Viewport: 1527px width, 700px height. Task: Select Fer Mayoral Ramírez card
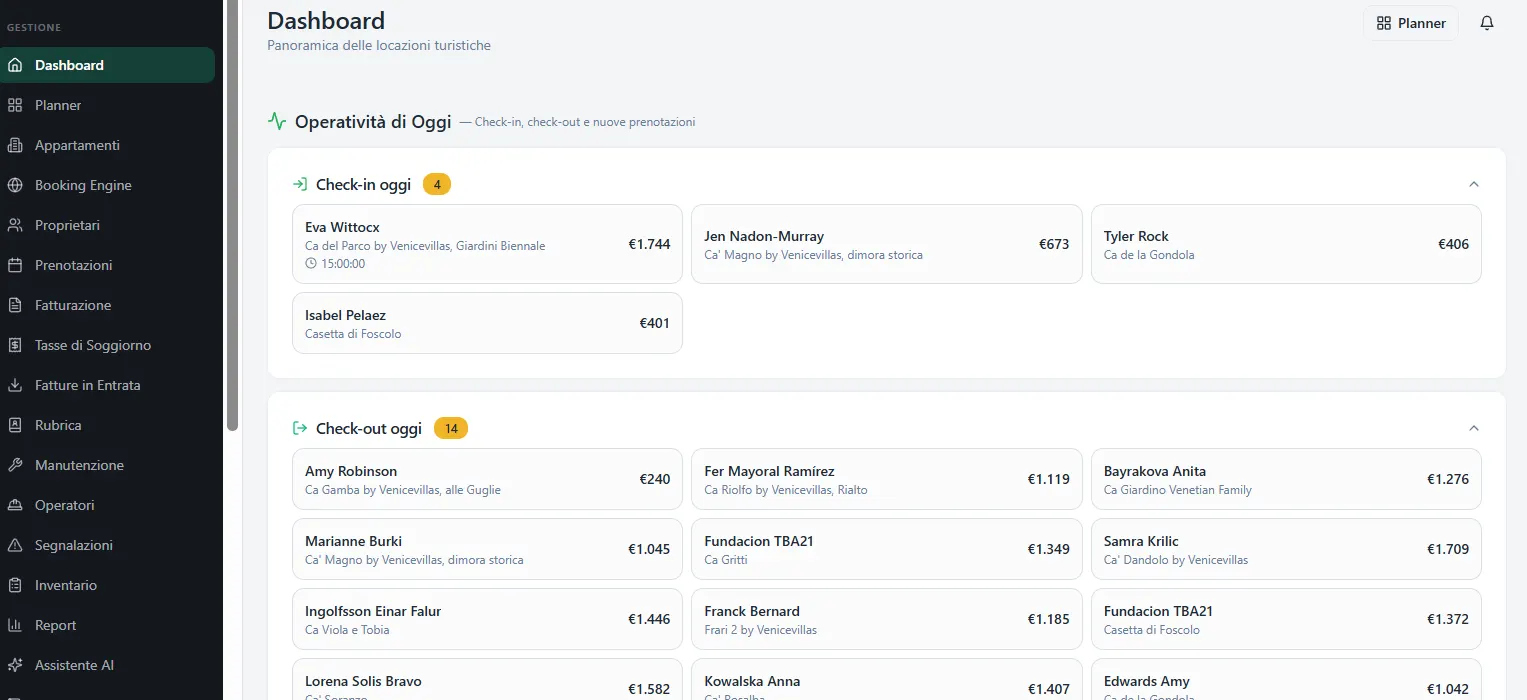pyautogui.click(x=887, y=479)
